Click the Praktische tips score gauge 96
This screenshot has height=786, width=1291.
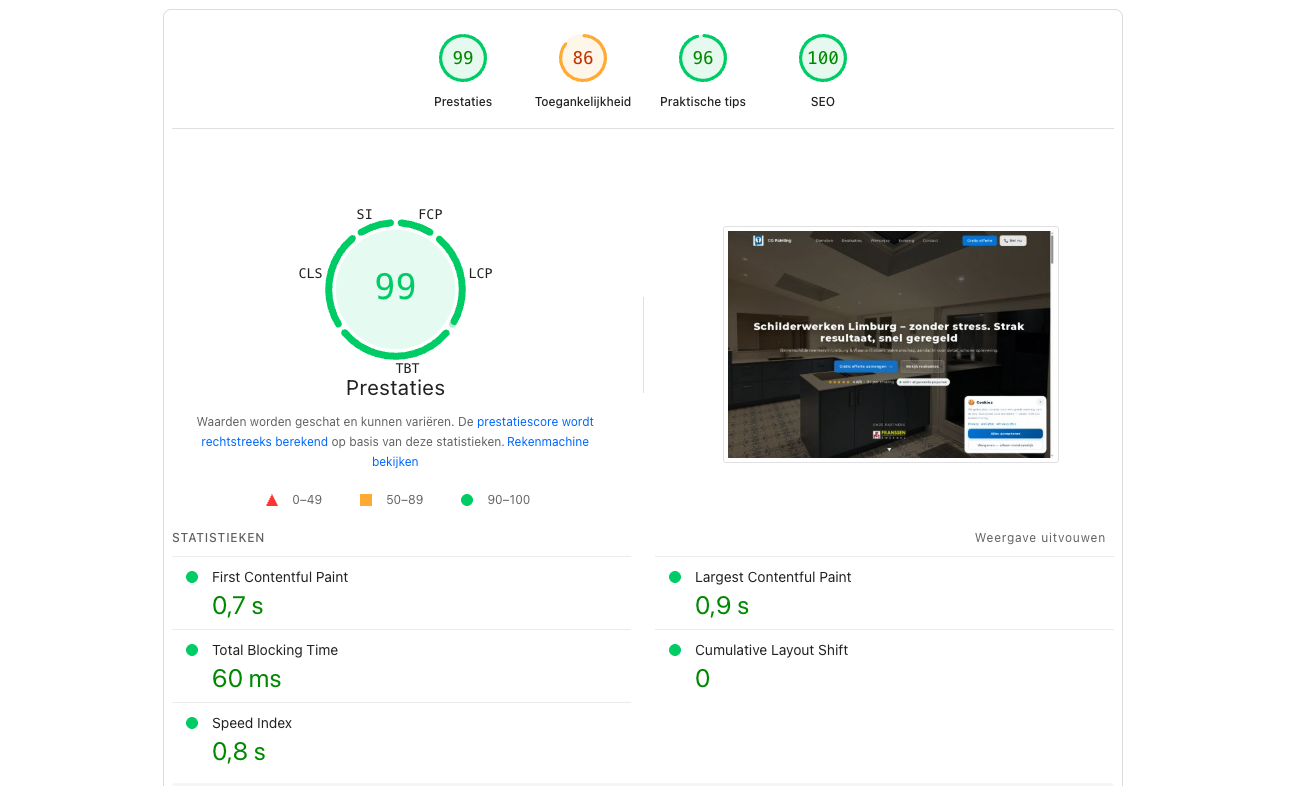(702, 58)
